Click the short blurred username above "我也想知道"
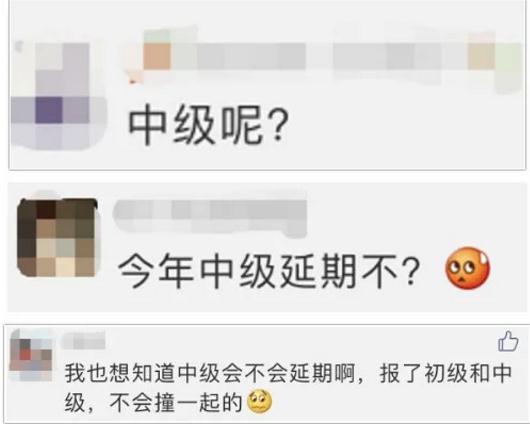This screenshot has height=424, width=530. [x=83, y=341]
